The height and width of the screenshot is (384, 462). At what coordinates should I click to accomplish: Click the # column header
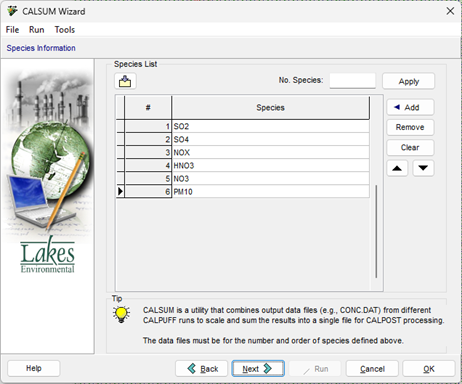(148, 107)
